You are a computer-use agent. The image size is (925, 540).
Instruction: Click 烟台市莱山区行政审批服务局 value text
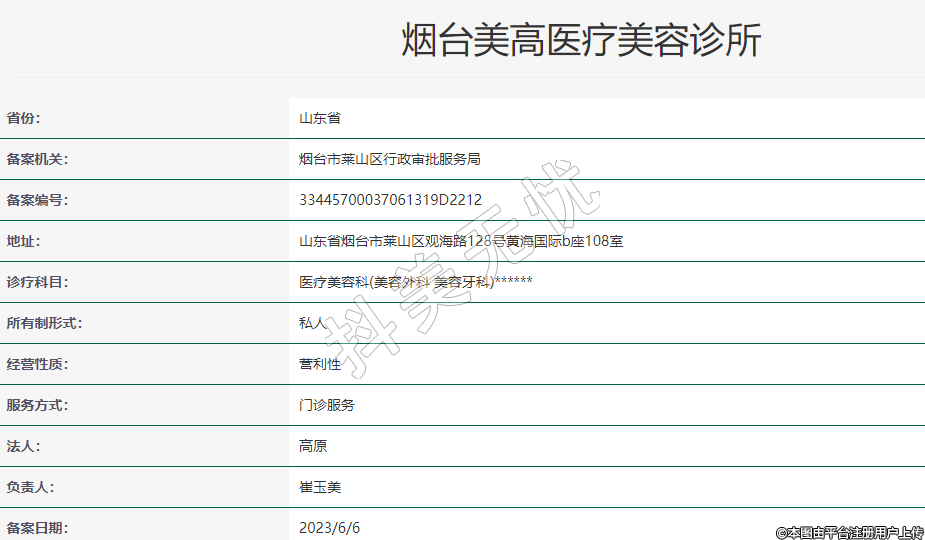[390, 159]
